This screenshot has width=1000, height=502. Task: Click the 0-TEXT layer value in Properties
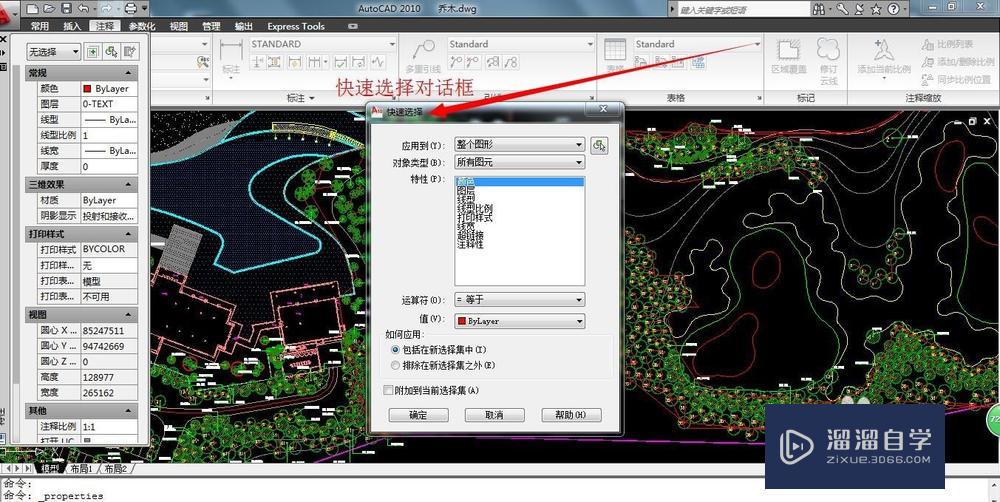(109, 104)
